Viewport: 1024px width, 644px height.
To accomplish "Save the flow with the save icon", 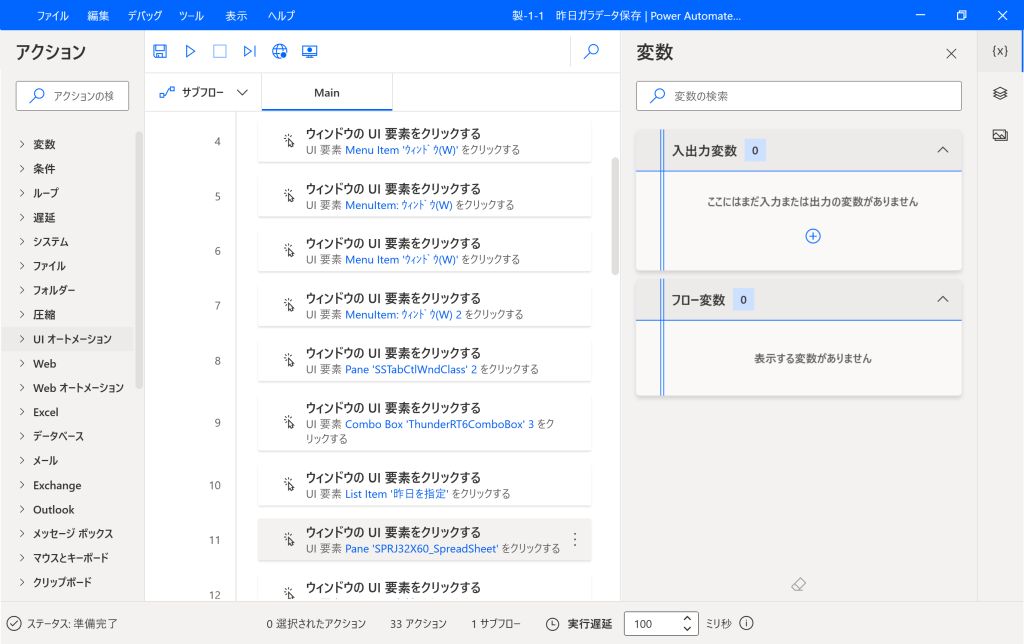I will click(160, 51).
